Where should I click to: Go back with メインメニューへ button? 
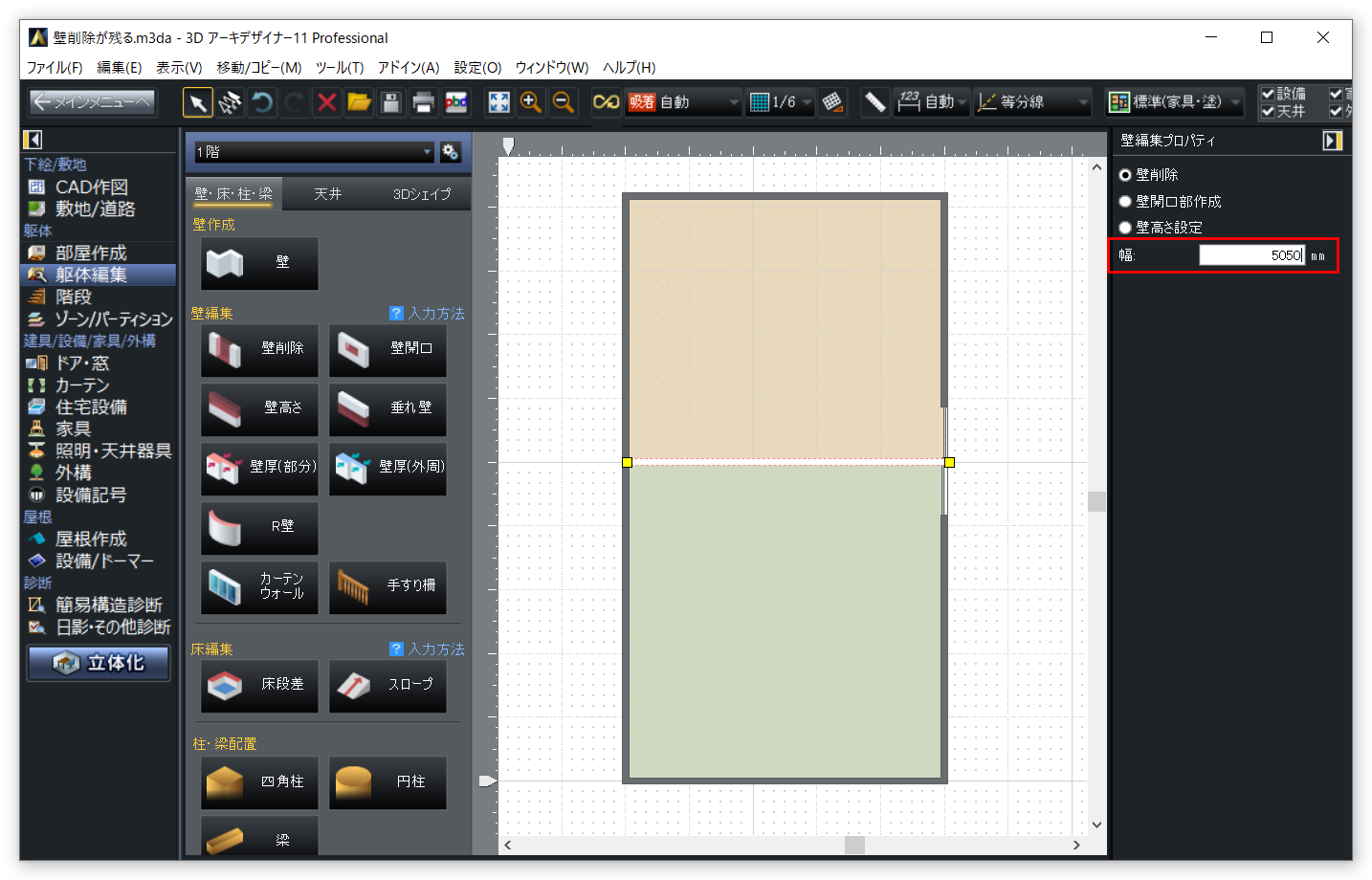click(92, 101)
